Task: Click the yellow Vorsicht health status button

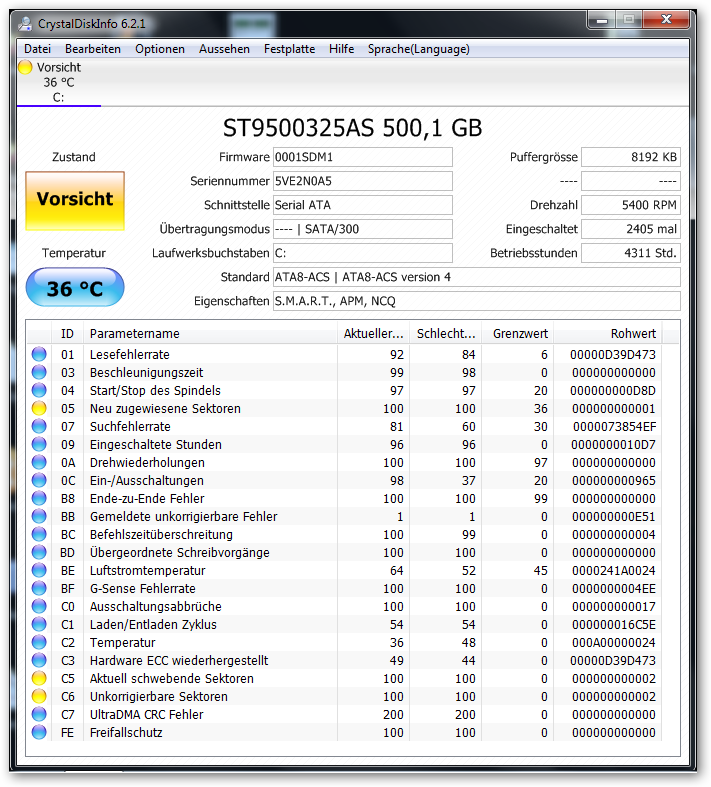Action: coord(75,201)
